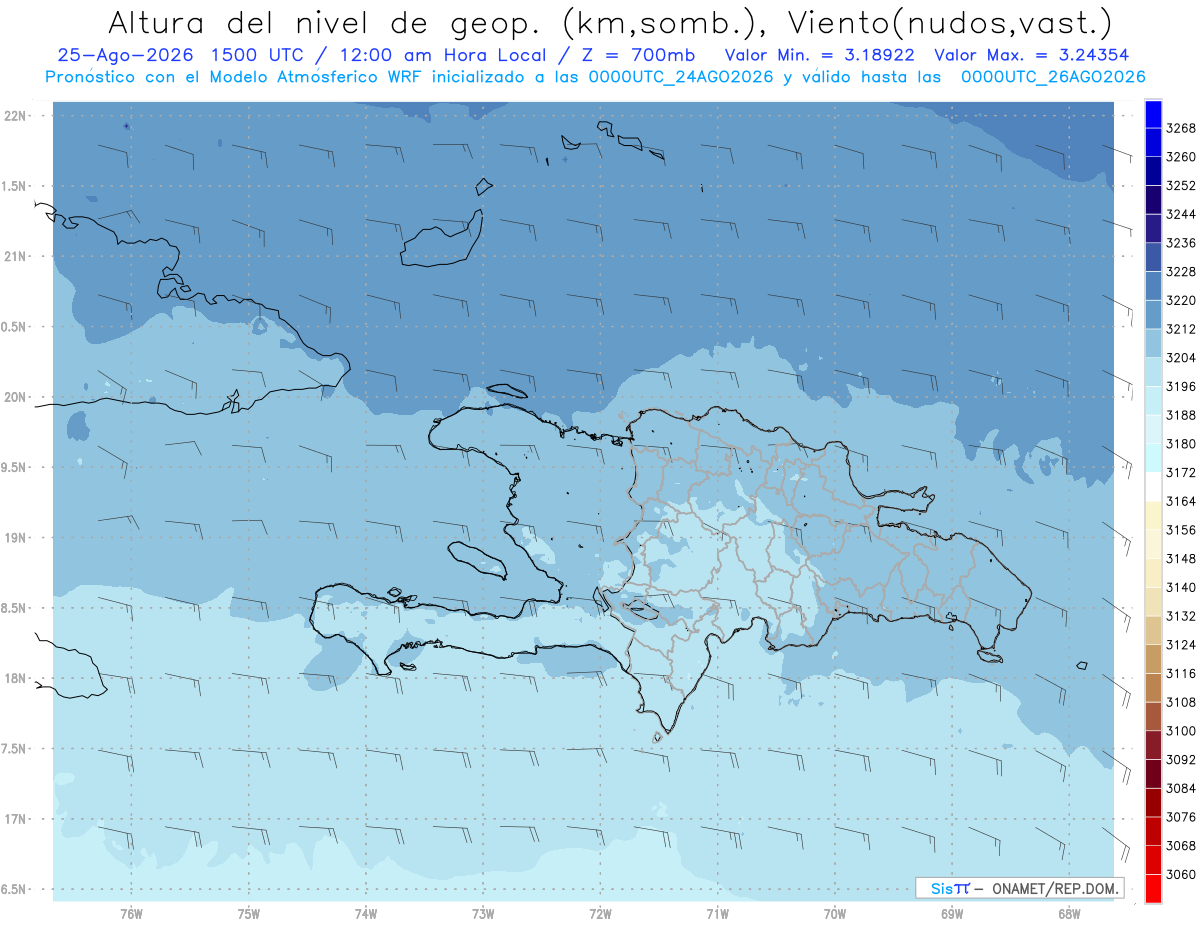1200x927 pixels.
Task: Pick the red swatch below 3060
Action: [1153, 888]
